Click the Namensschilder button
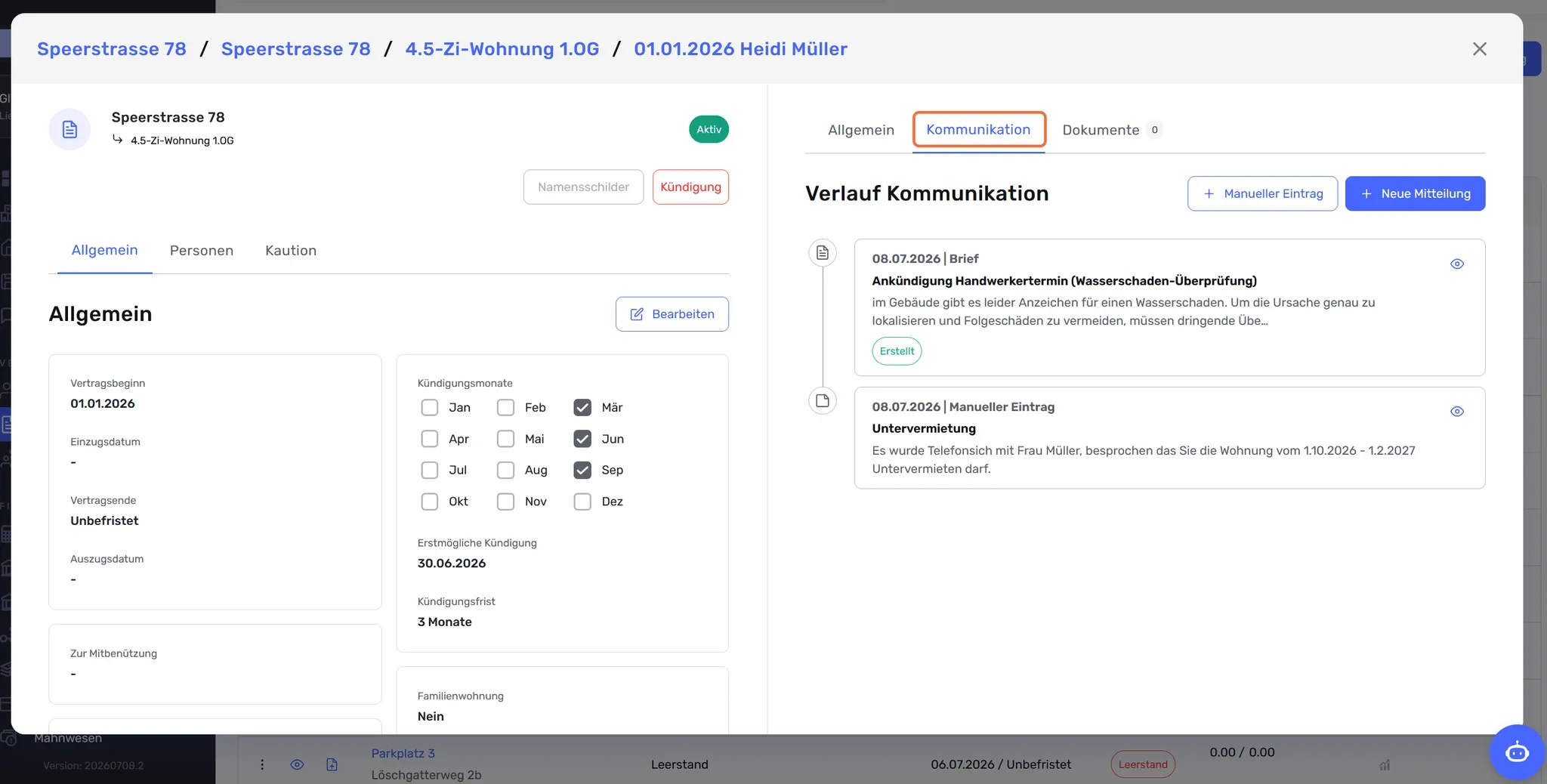Viewport: 1547px width, 784px height. pos(583,187)
